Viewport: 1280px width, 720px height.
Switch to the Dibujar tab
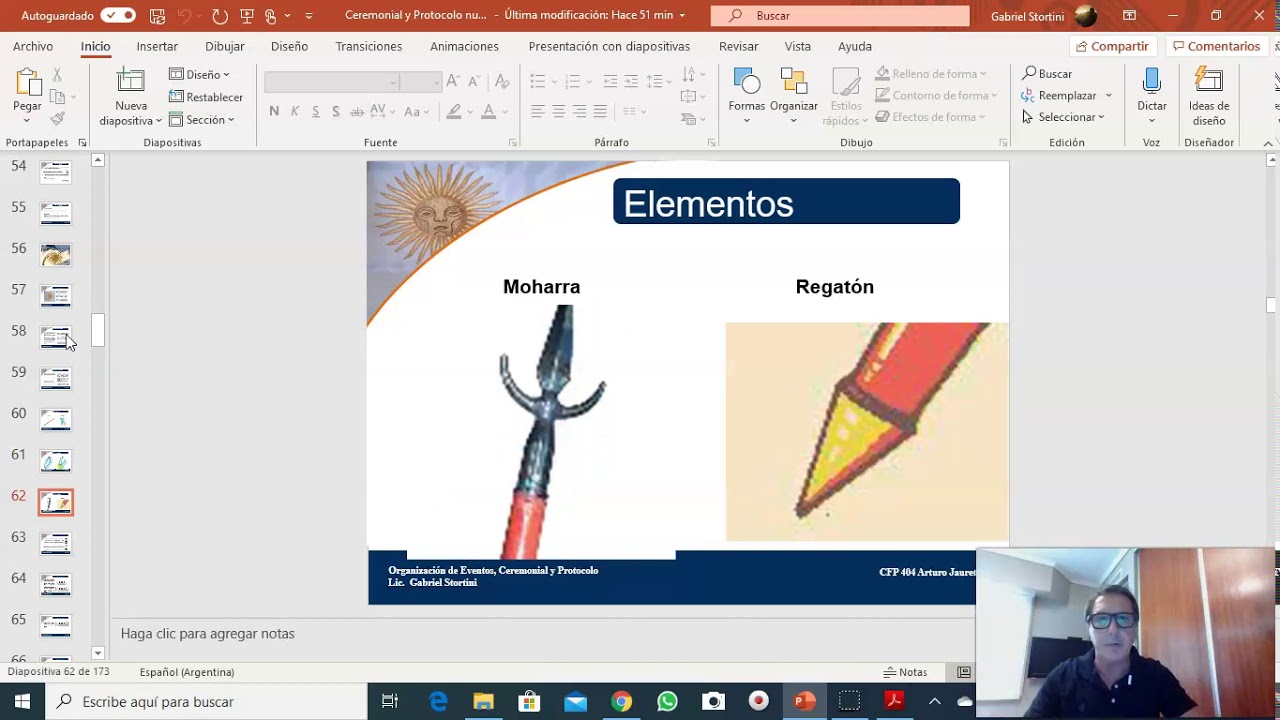(x=224, y=46)
